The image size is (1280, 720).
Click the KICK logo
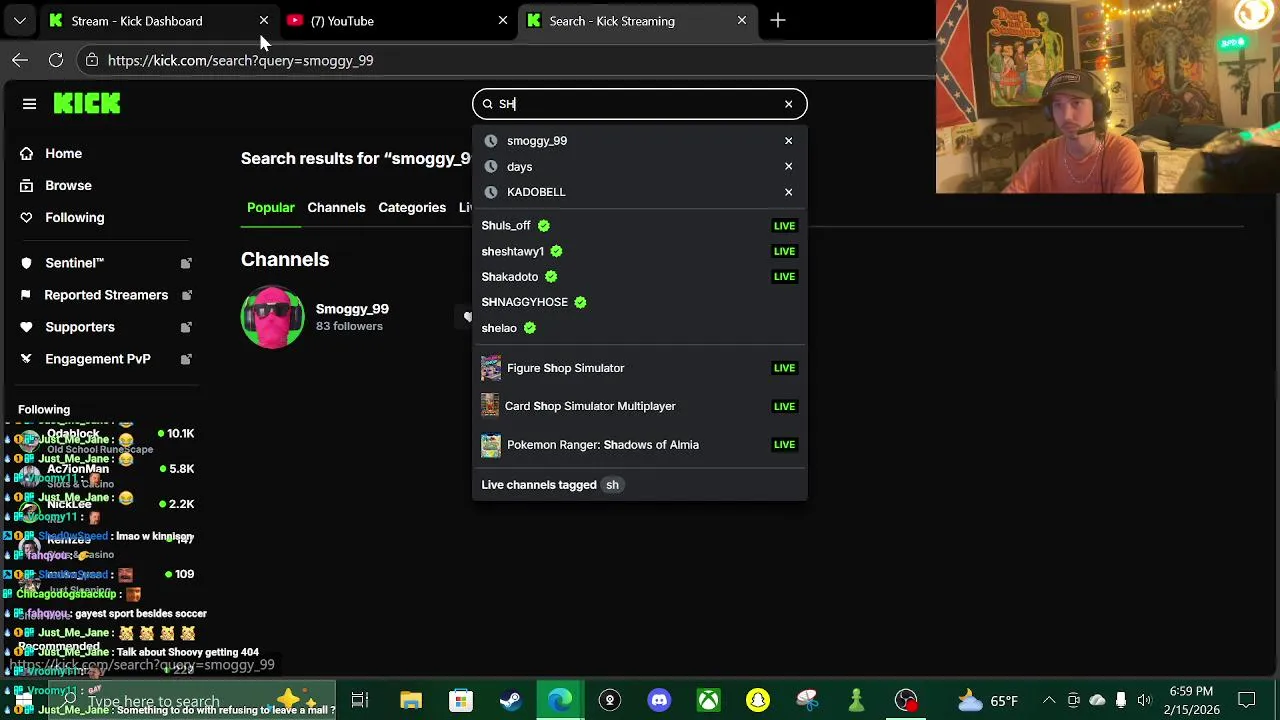87,103
